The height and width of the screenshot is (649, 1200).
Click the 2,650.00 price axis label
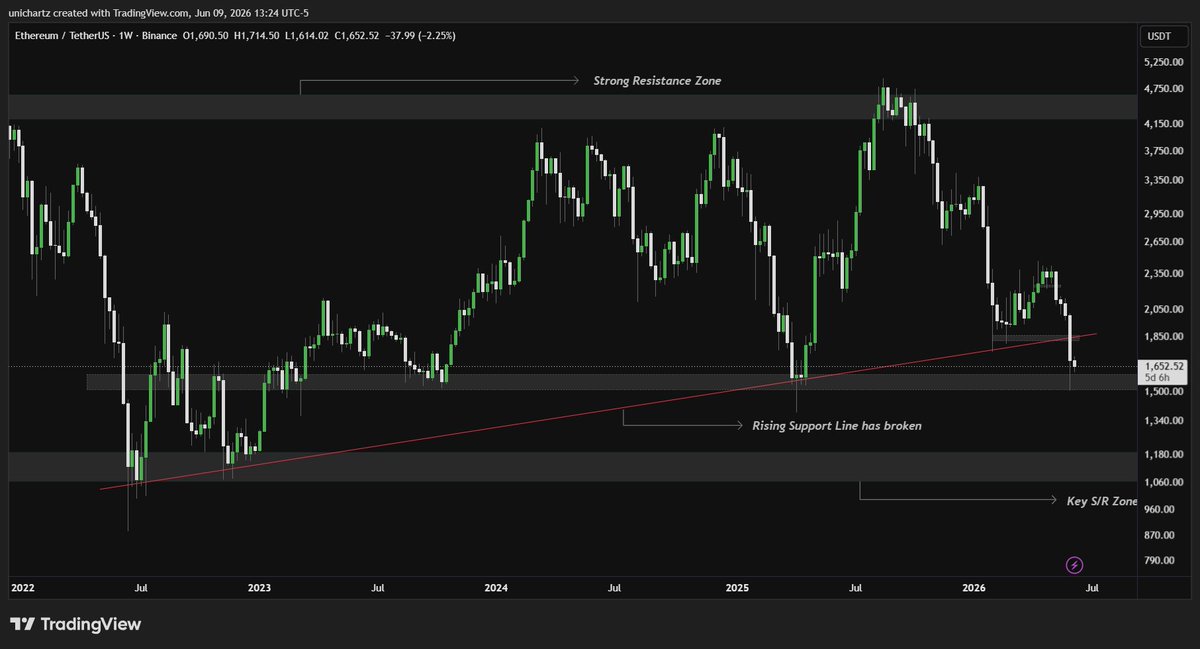[1164, 242]
